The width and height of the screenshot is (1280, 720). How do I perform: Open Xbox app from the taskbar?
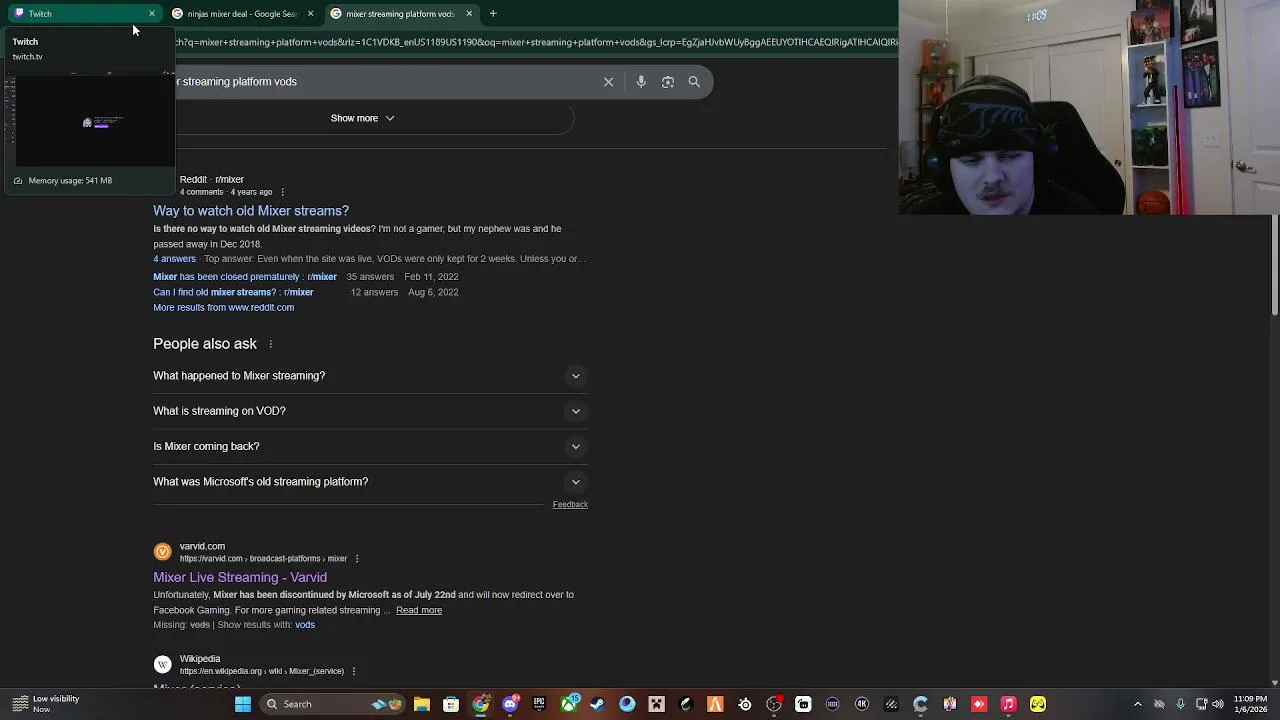point(569,704)
